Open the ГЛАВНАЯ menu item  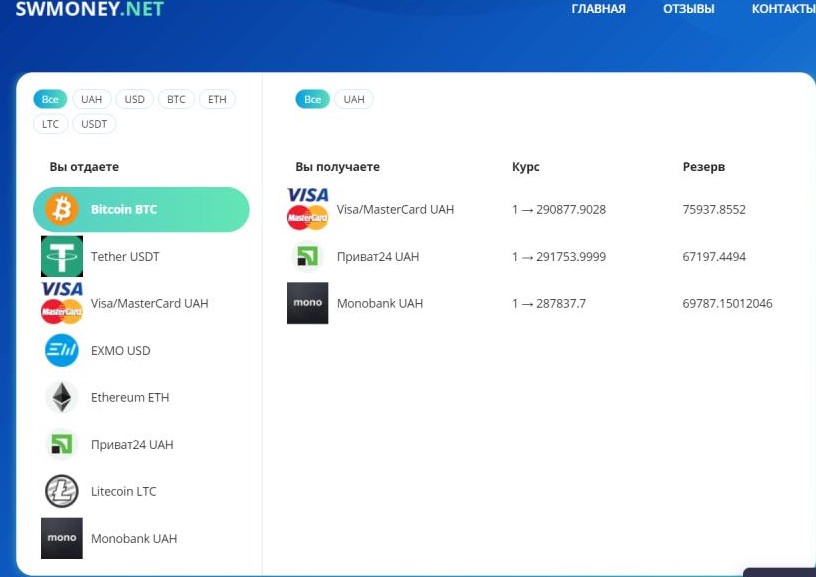point(598,9)
